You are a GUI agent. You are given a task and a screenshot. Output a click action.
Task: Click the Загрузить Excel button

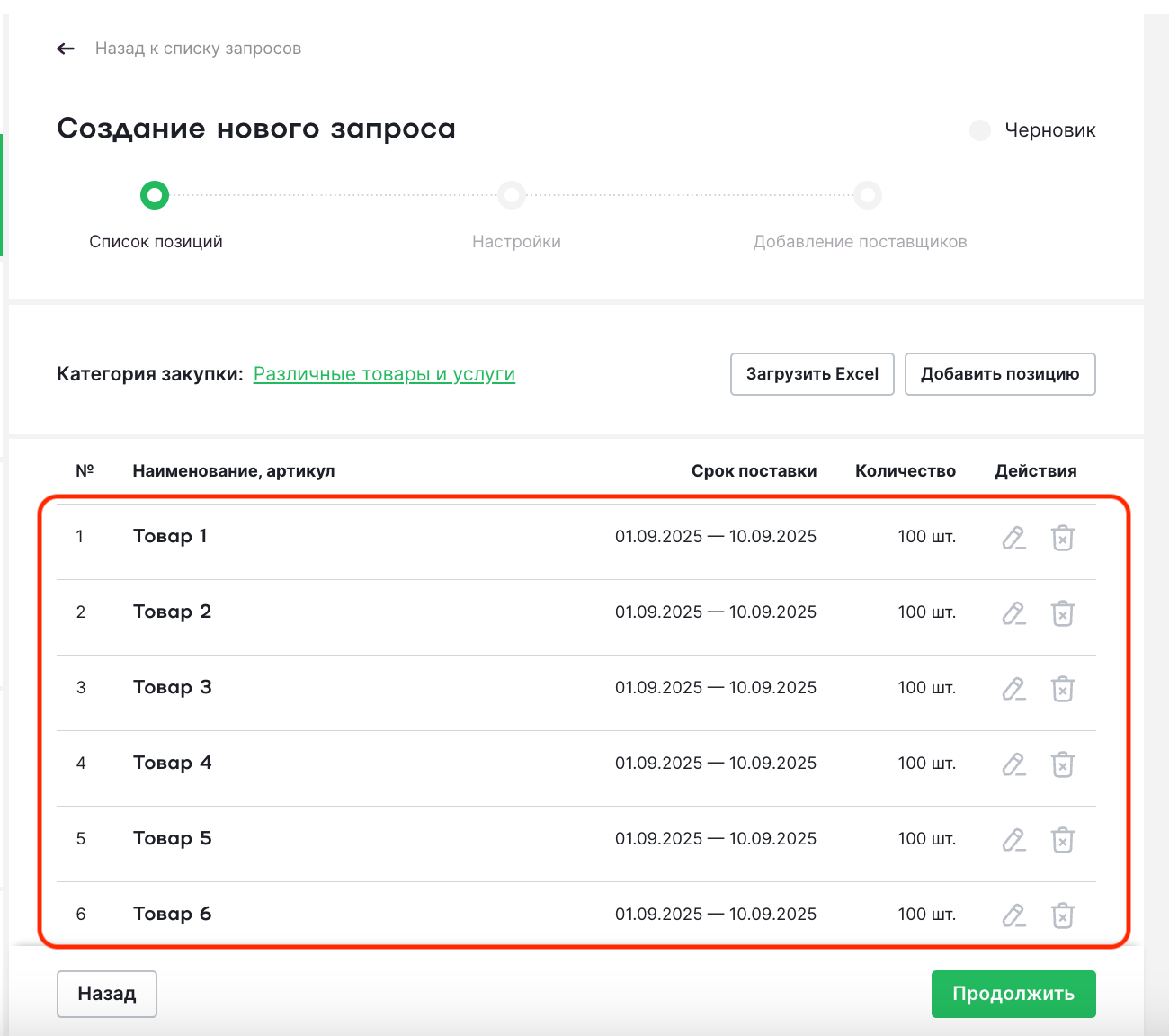click(x=812, y=374)
